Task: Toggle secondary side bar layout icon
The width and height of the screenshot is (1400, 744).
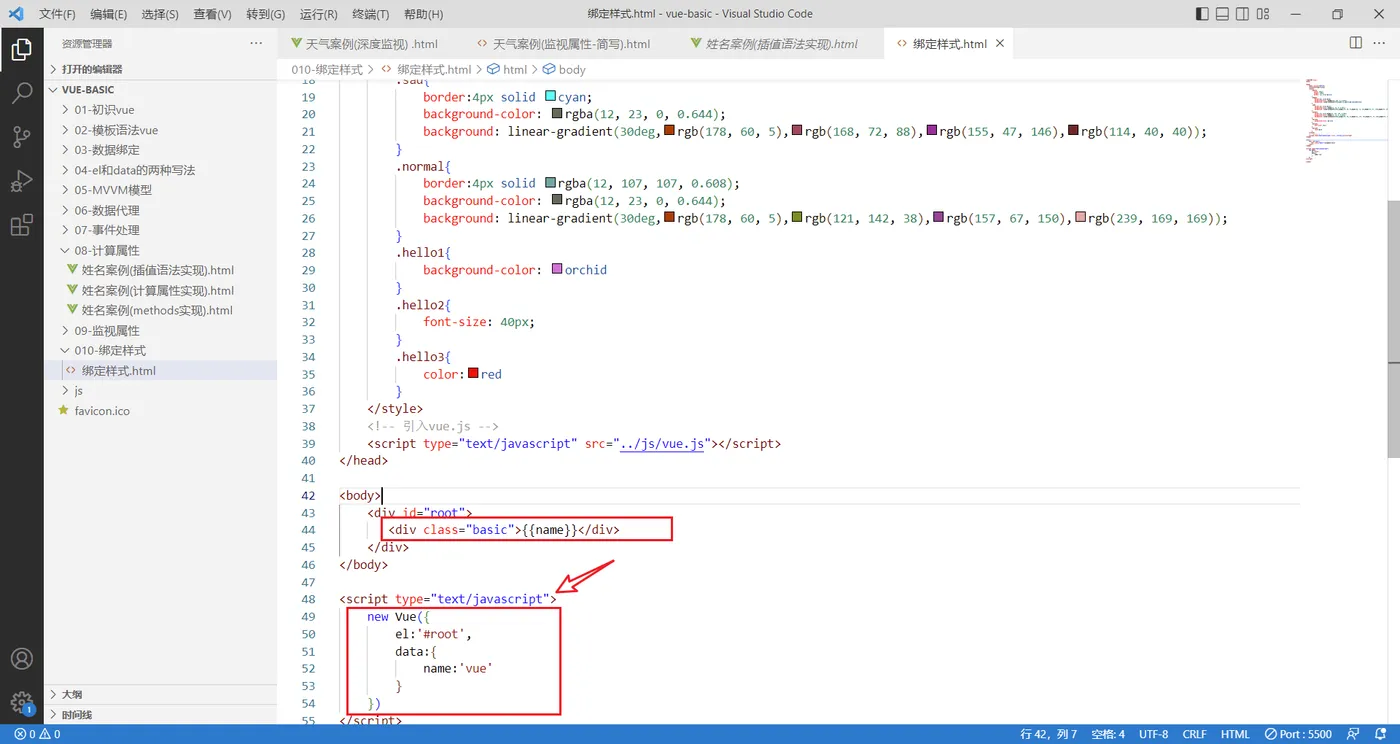Action: click(x=1242, y=14)
